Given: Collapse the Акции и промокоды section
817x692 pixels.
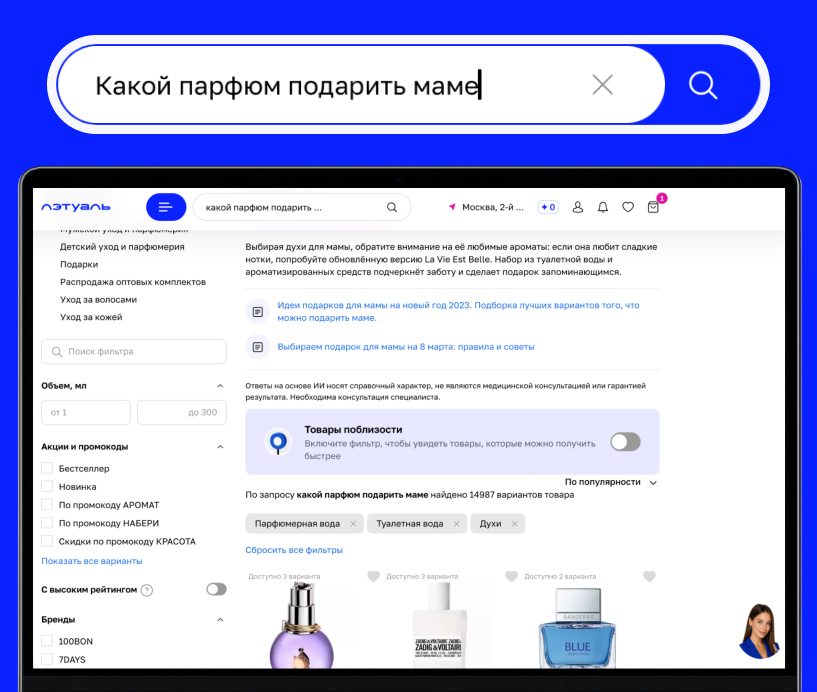Looking at the screenshot, I should pos(220,447).
